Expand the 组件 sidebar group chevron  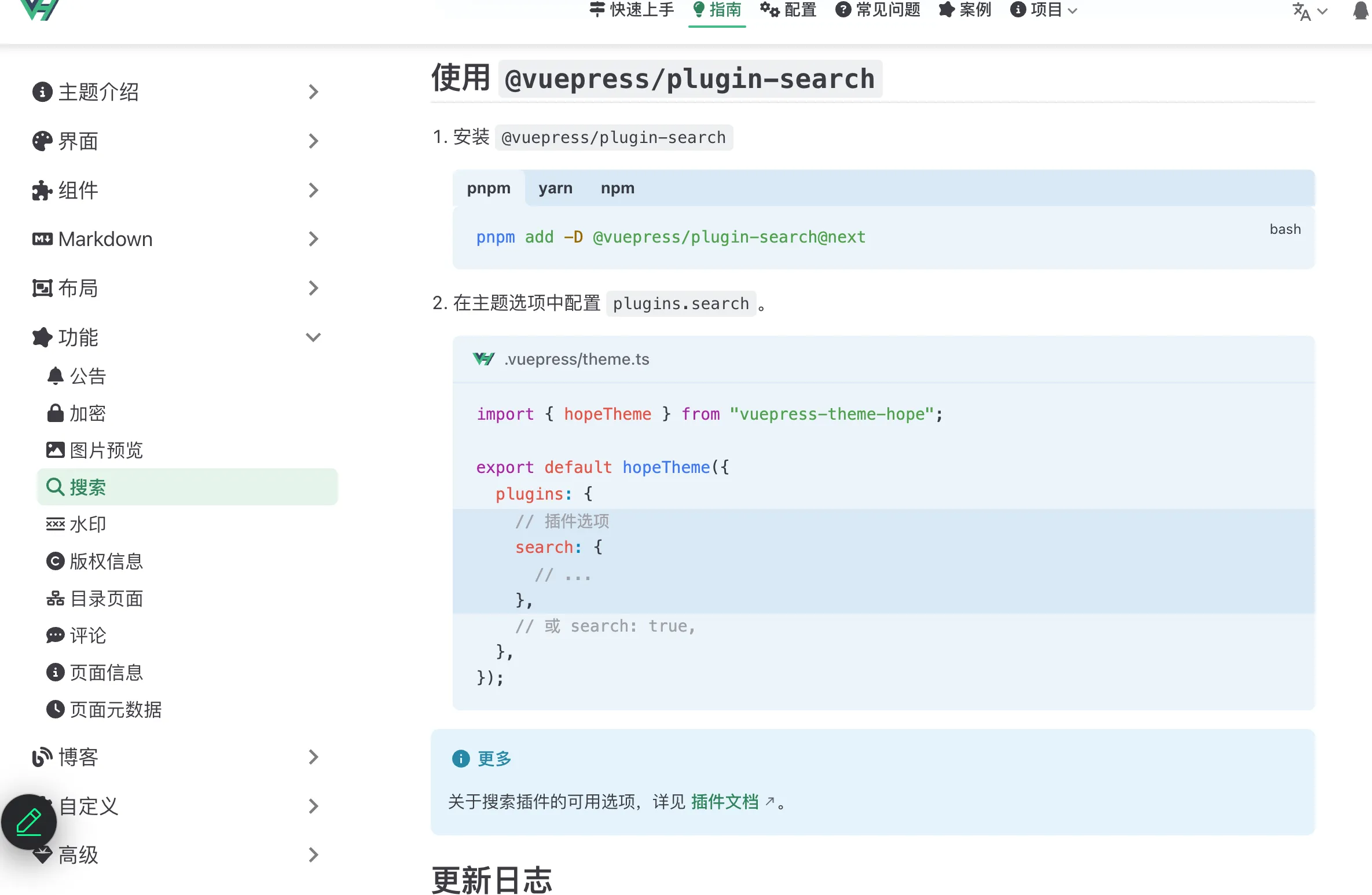313,190
